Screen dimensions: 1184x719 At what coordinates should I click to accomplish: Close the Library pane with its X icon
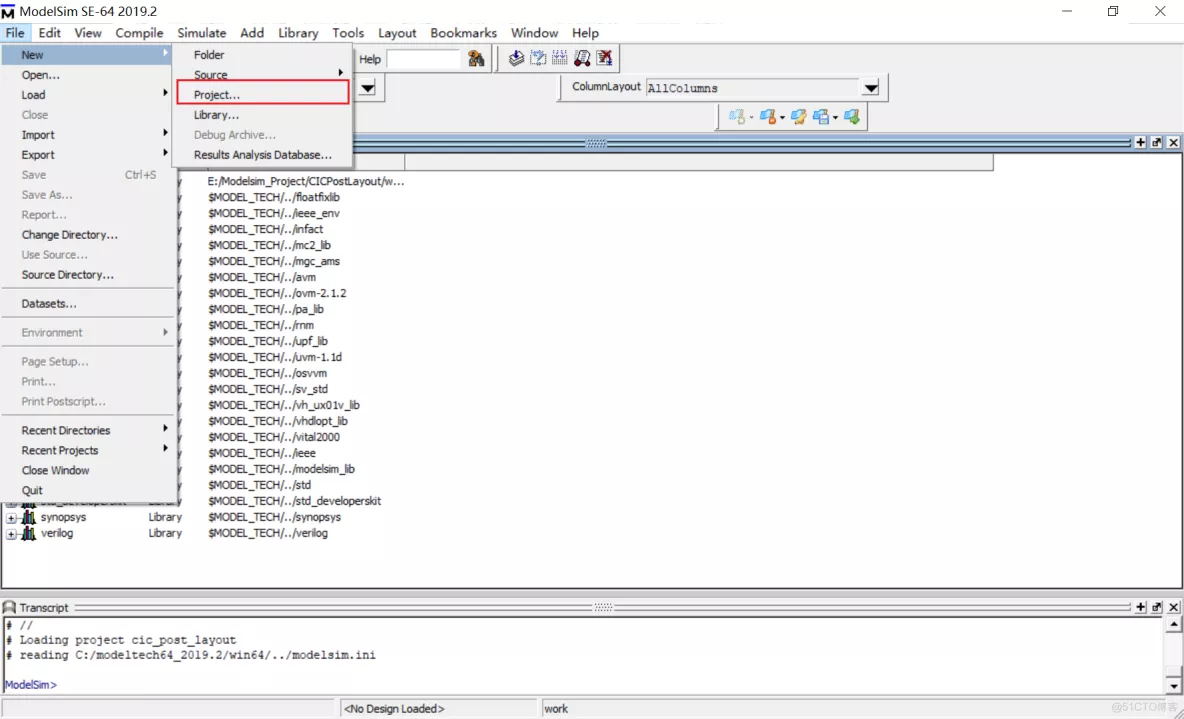[x=1173, y=142]
